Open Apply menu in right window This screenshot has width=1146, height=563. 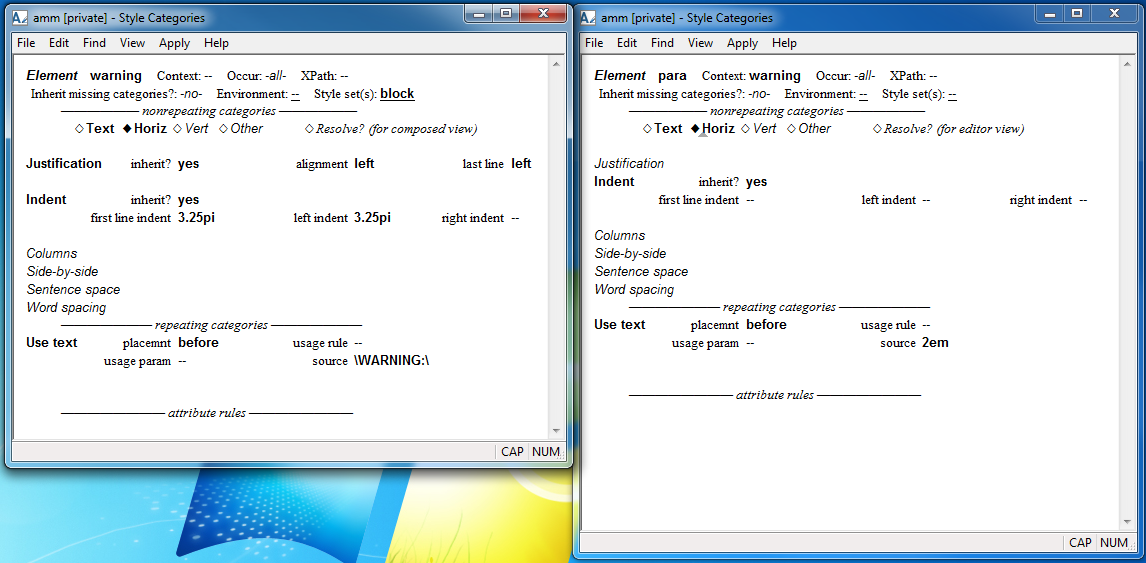click(743, 43)
